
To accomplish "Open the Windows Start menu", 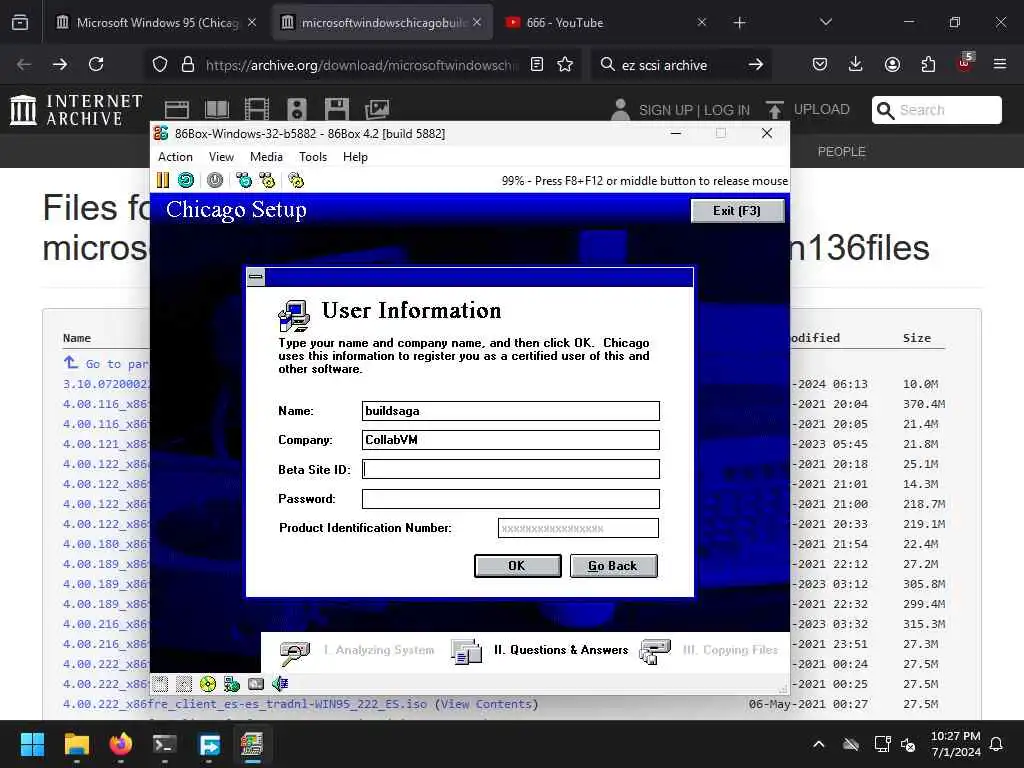I will [32, 744].
